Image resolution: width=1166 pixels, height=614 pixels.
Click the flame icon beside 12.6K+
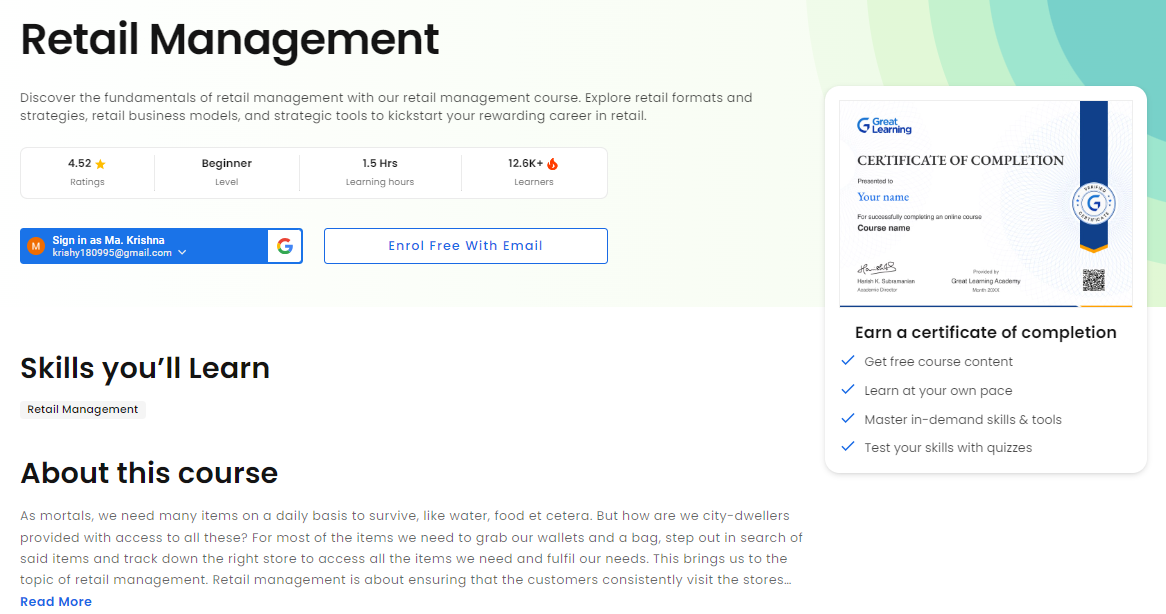[x=553, y=164]
